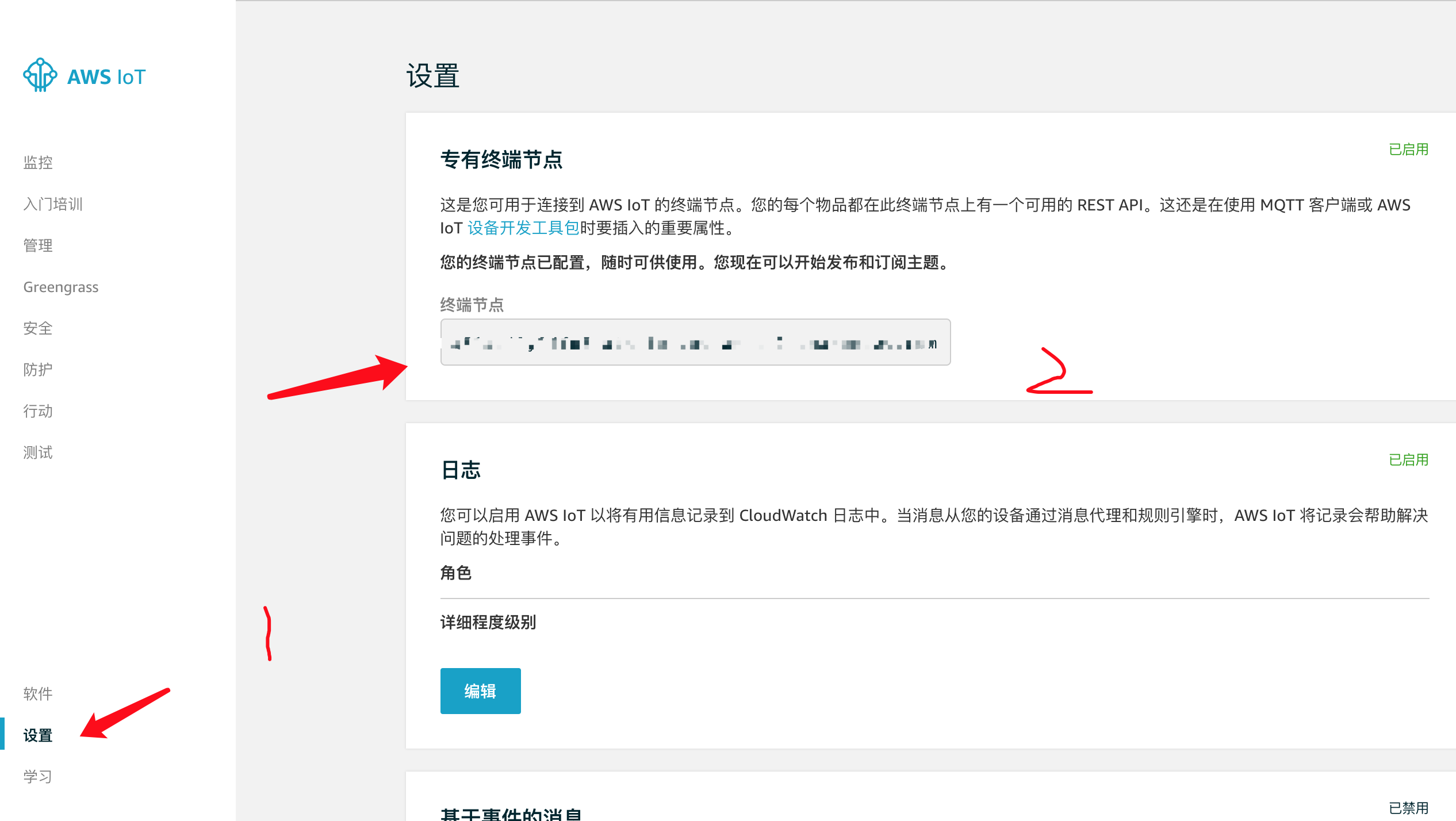The image size is (1456, 821).
Task: Click the AWS IoT logo icon
Action: (x=39, y=75)
